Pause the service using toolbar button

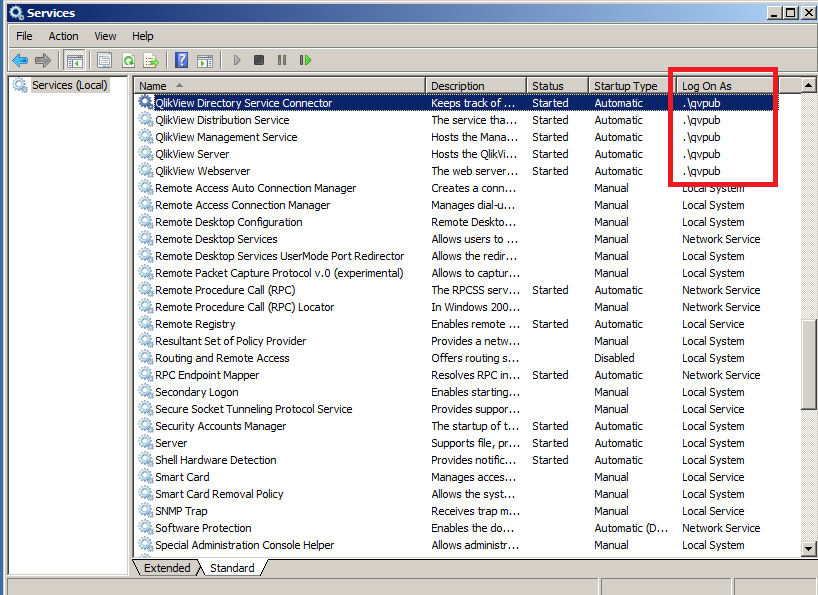pyautogui.click(x=282, y=61)
